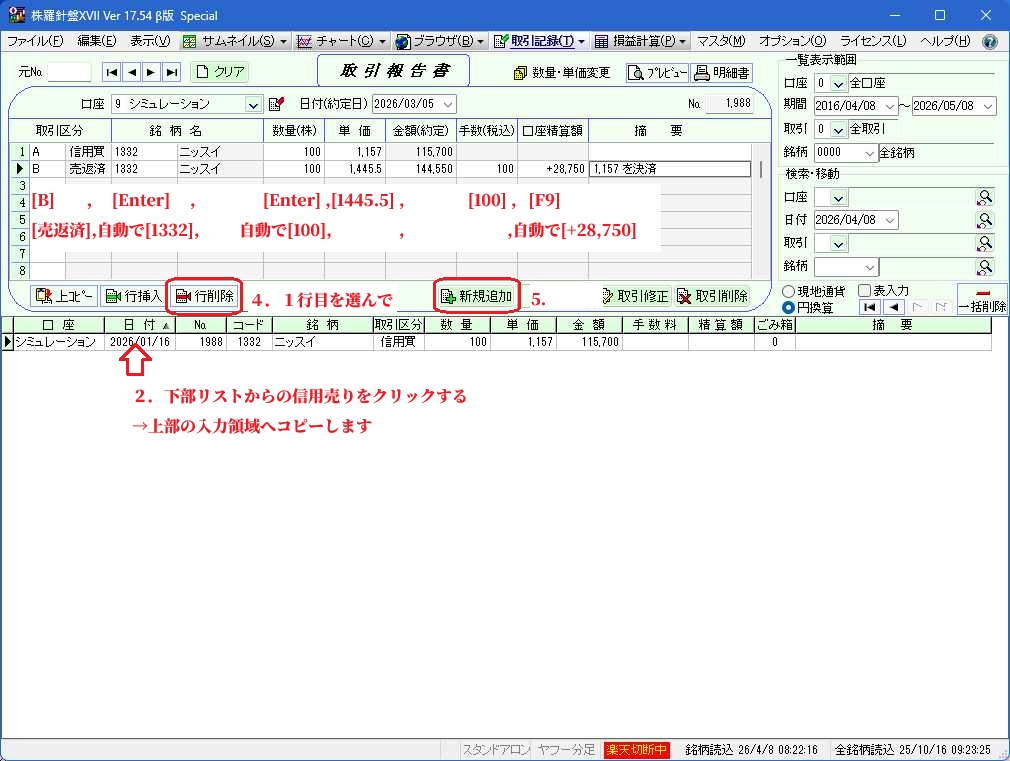Select the 現地通貨 radio button
This screenshot has height=761, width=1010.
click(x=790, y=291)
